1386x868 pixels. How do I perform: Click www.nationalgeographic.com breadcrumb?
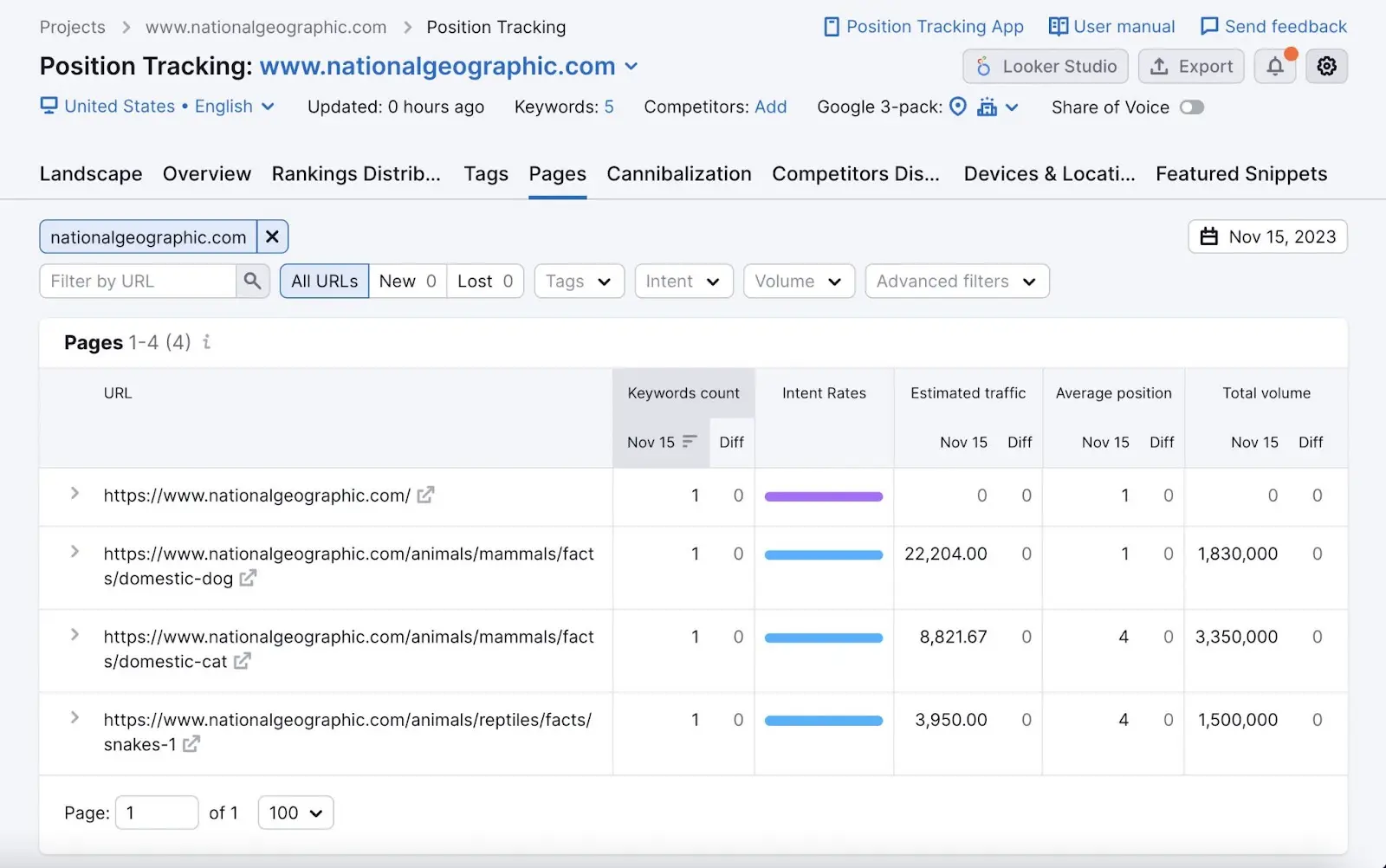(266, 27)
